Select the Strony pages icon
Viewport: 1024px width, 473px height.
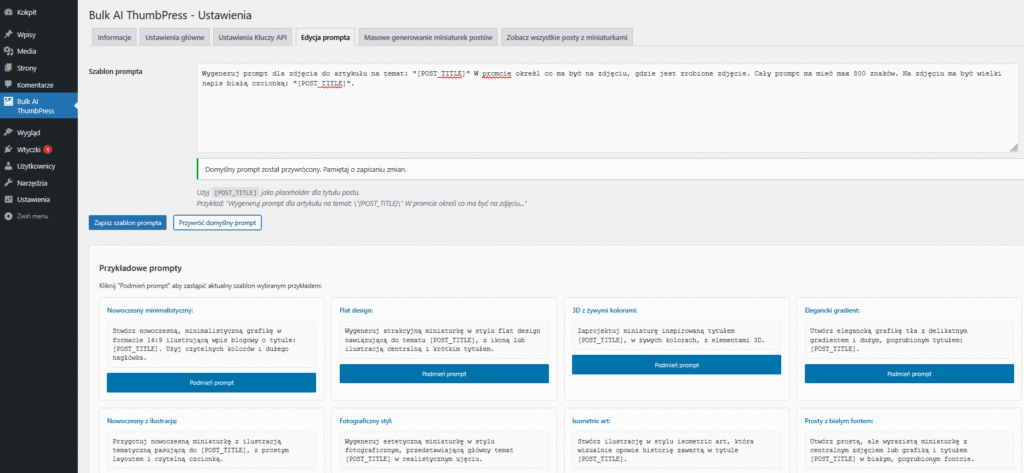(x=8, y=67)
